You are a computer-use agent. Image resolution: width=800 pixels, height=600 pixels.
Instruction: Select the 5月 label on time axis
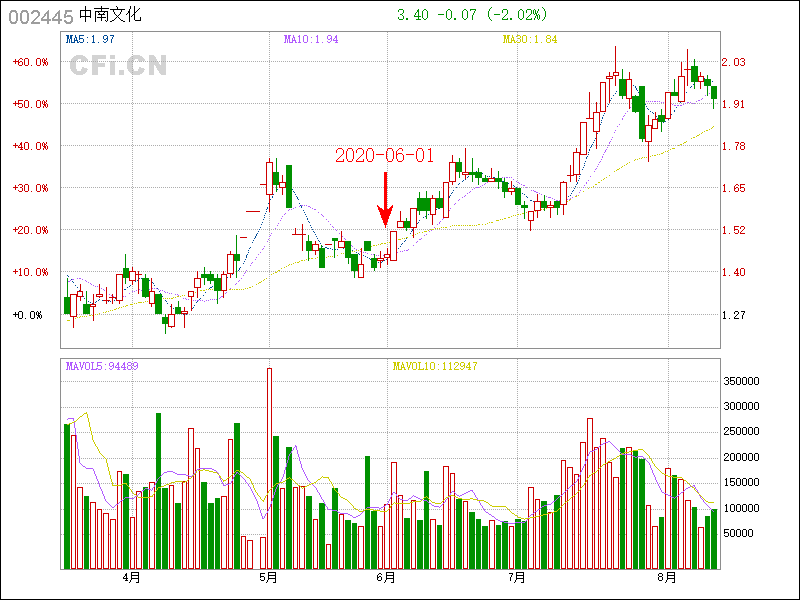267,578
